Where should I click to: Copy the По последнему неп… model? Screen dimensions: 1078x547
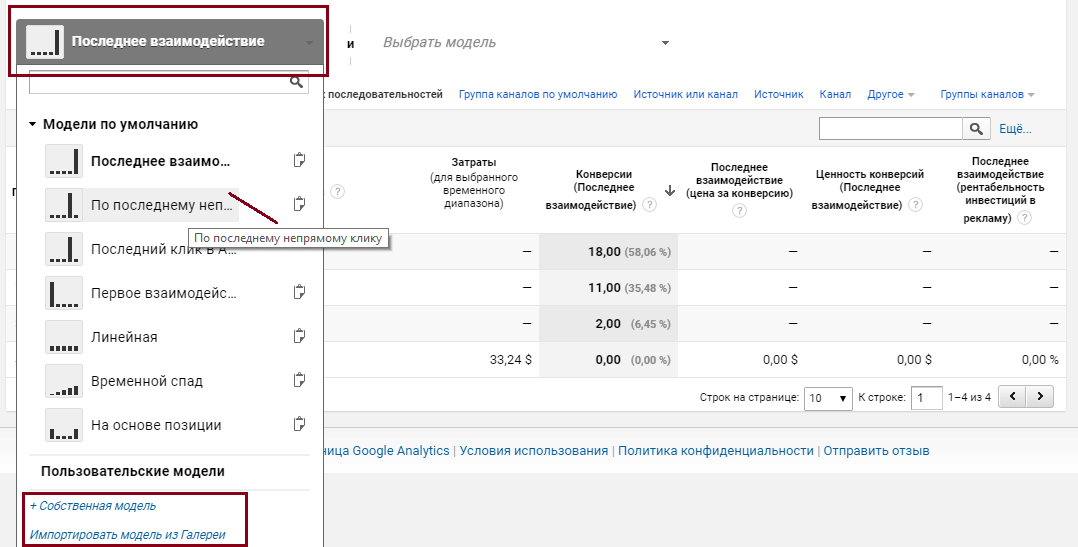pyautogui.click(x=299, y=204)
